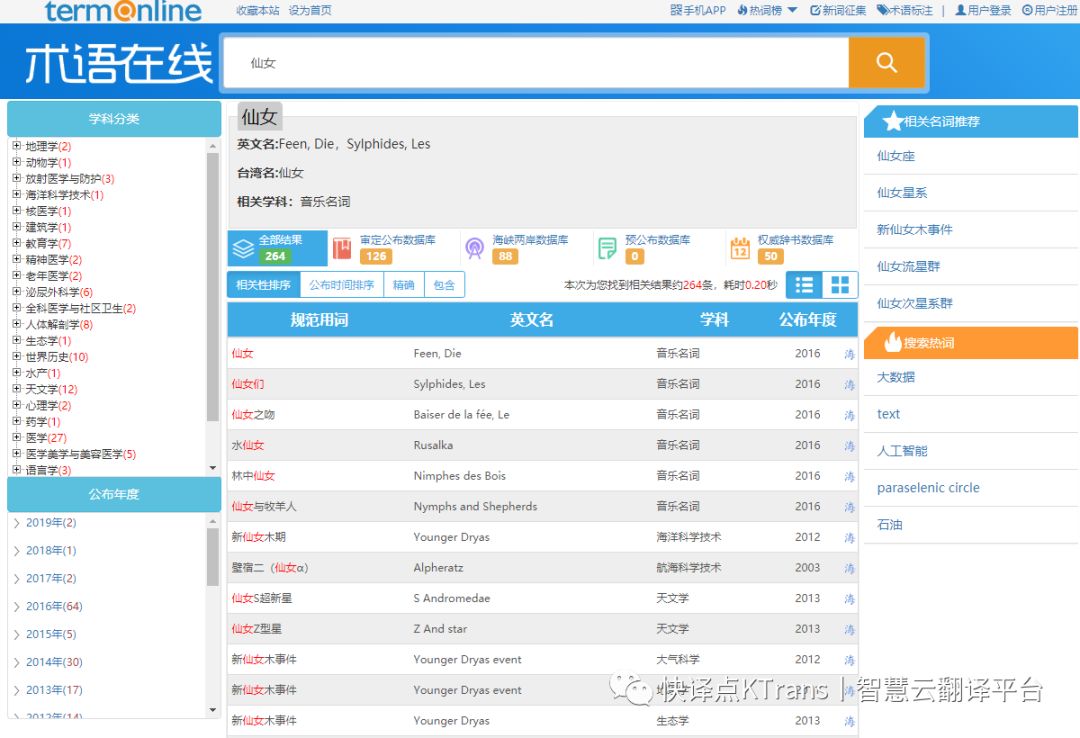Select 精确 match tab
The image size is (1080, 738).
(x=404, y=285)
